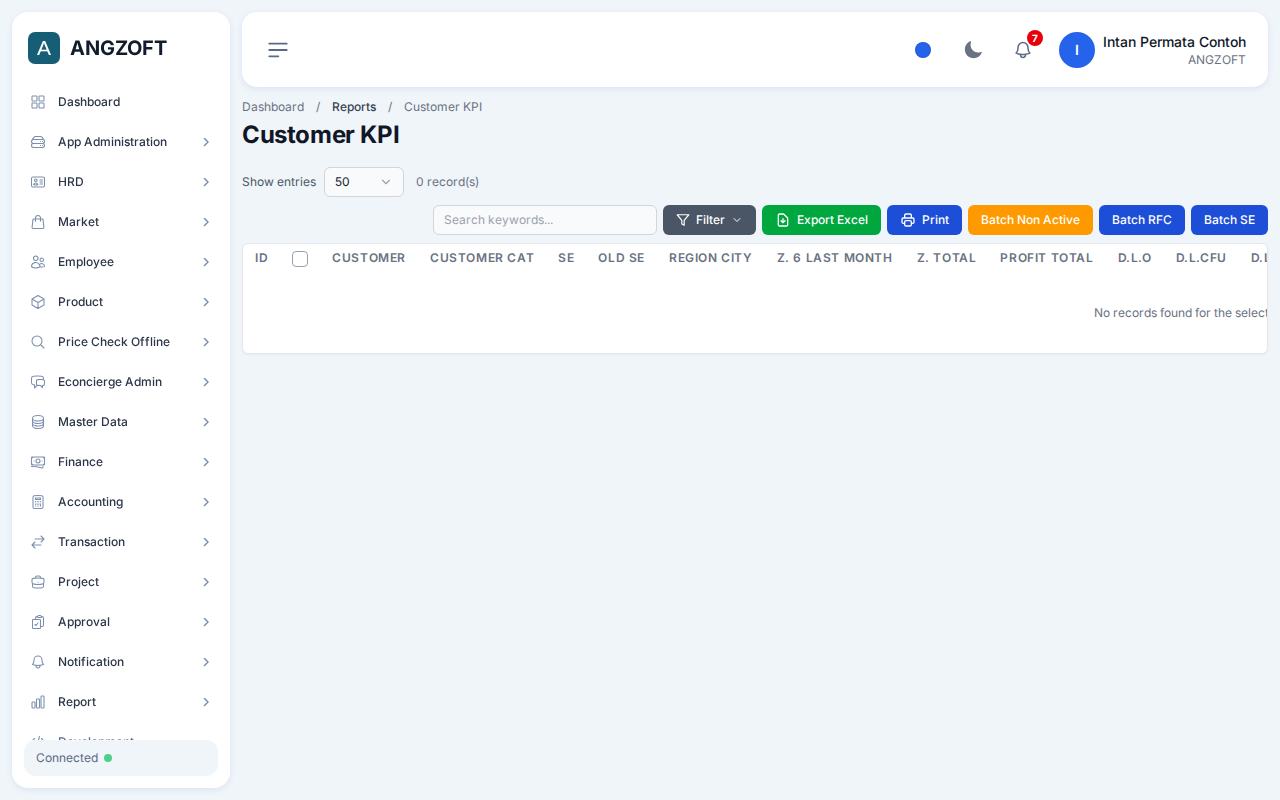1280x800 pixels.
Task: Toggle dark mode moon icon
Action: [x=973, y=50]
